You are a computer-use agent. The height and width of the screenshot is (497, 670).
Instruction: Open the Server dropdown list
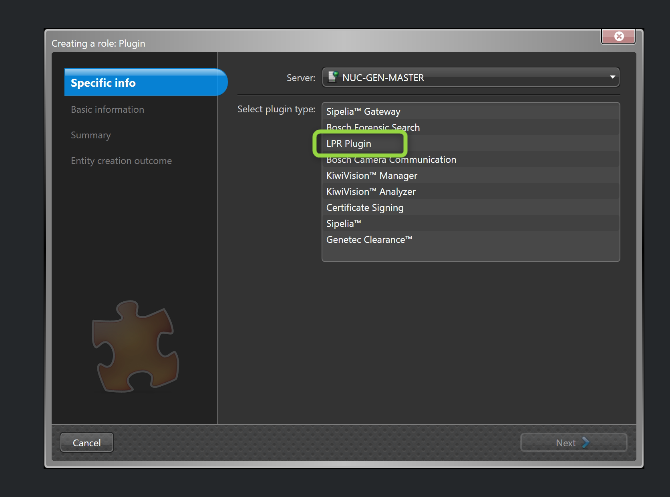tap(470, 77)
